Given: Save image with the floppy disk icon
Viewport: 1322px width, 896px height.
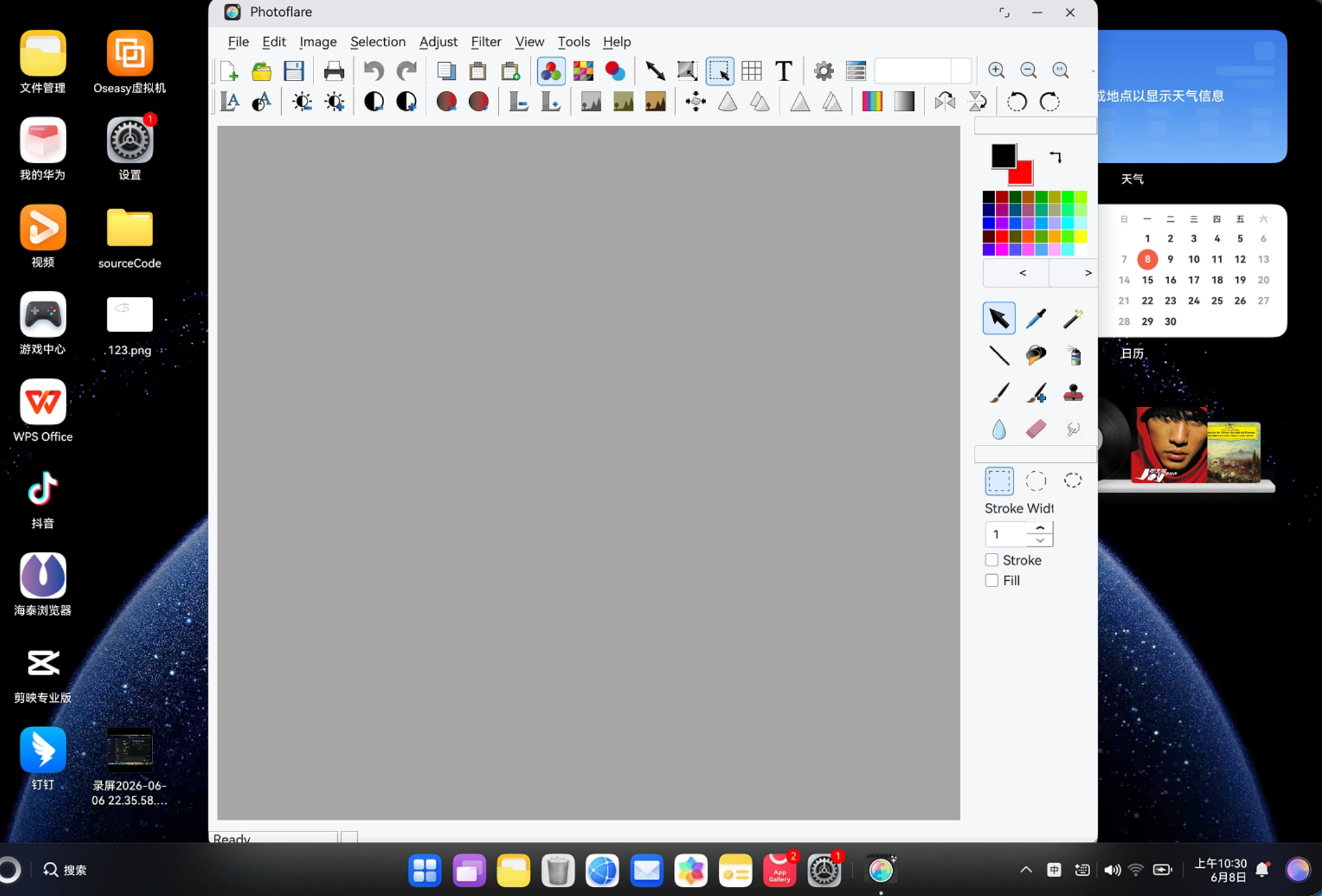Looking at the screenshot, I should (x=294, y=71).
